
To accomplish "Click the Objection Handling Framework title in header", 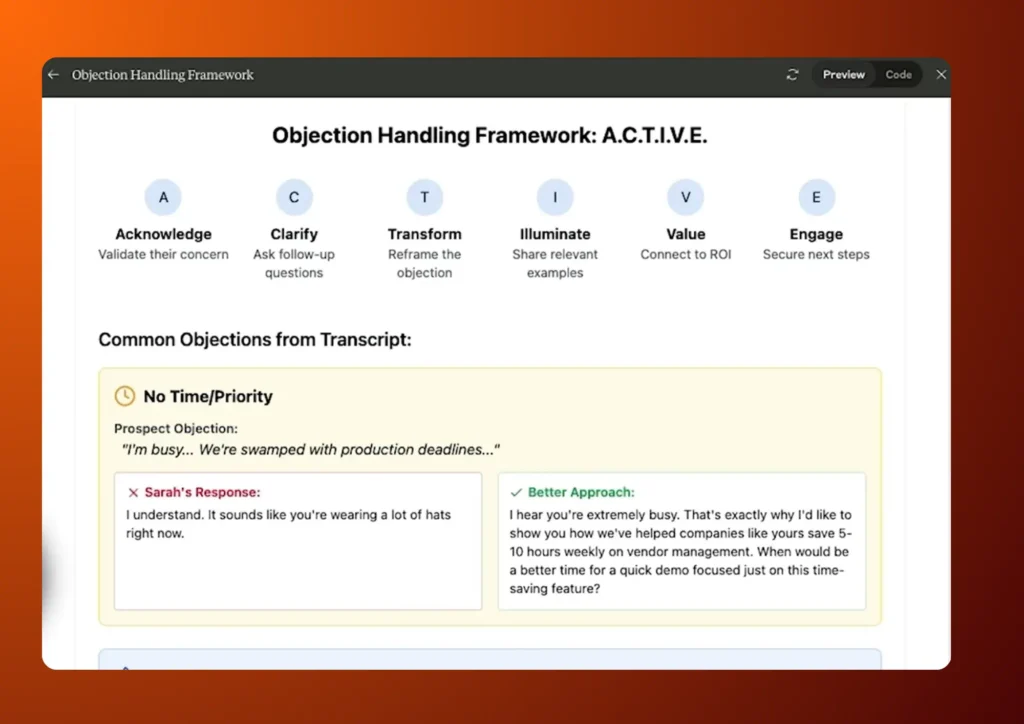I will (x=163, y=75).
